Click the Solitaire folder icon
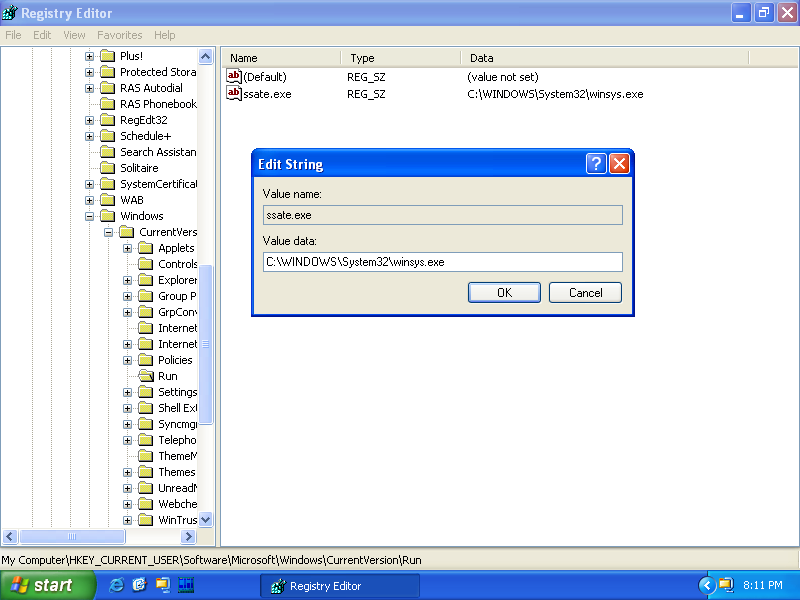The width and height of the screenshot is (800, 600). tap(108, 168)
